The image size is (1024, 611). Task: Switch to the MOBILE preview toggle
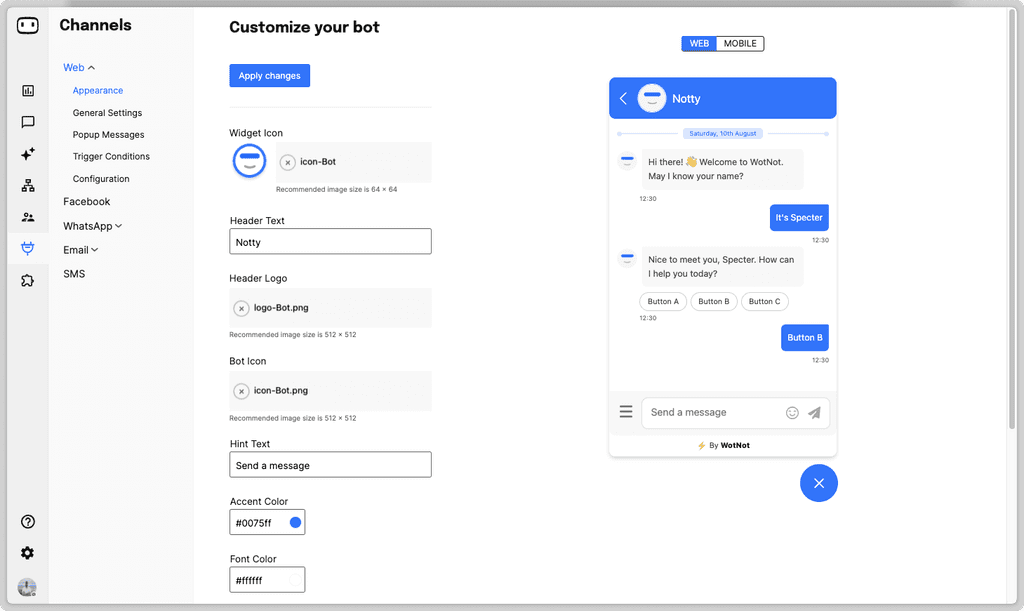pyautogui.click(x=739, y=43)
